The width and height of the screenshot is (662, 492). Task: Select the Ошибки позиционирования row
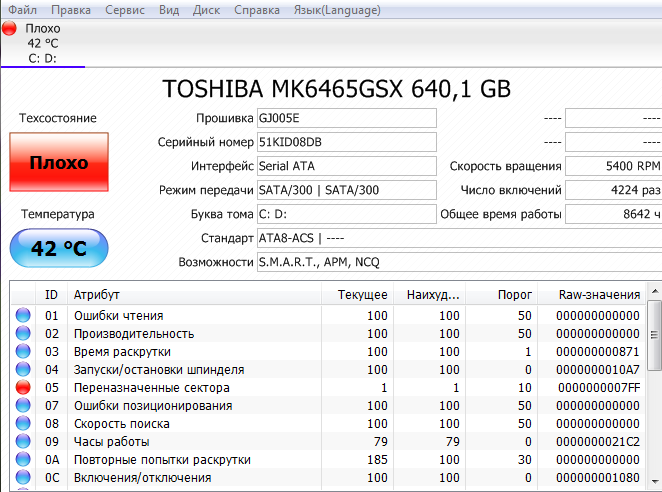[x=328, y=405]
